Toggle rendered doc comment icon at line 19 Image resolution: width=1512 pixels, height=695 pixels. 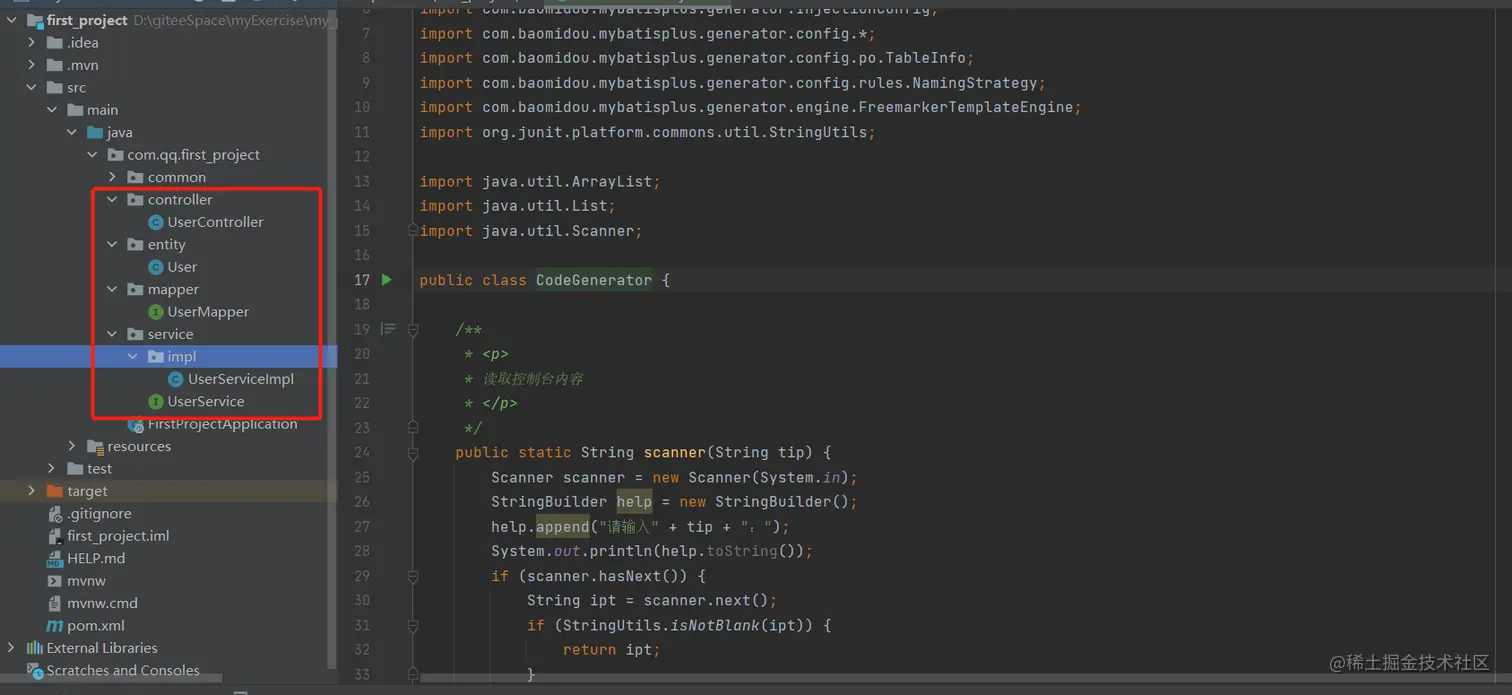tap(388, 329)
